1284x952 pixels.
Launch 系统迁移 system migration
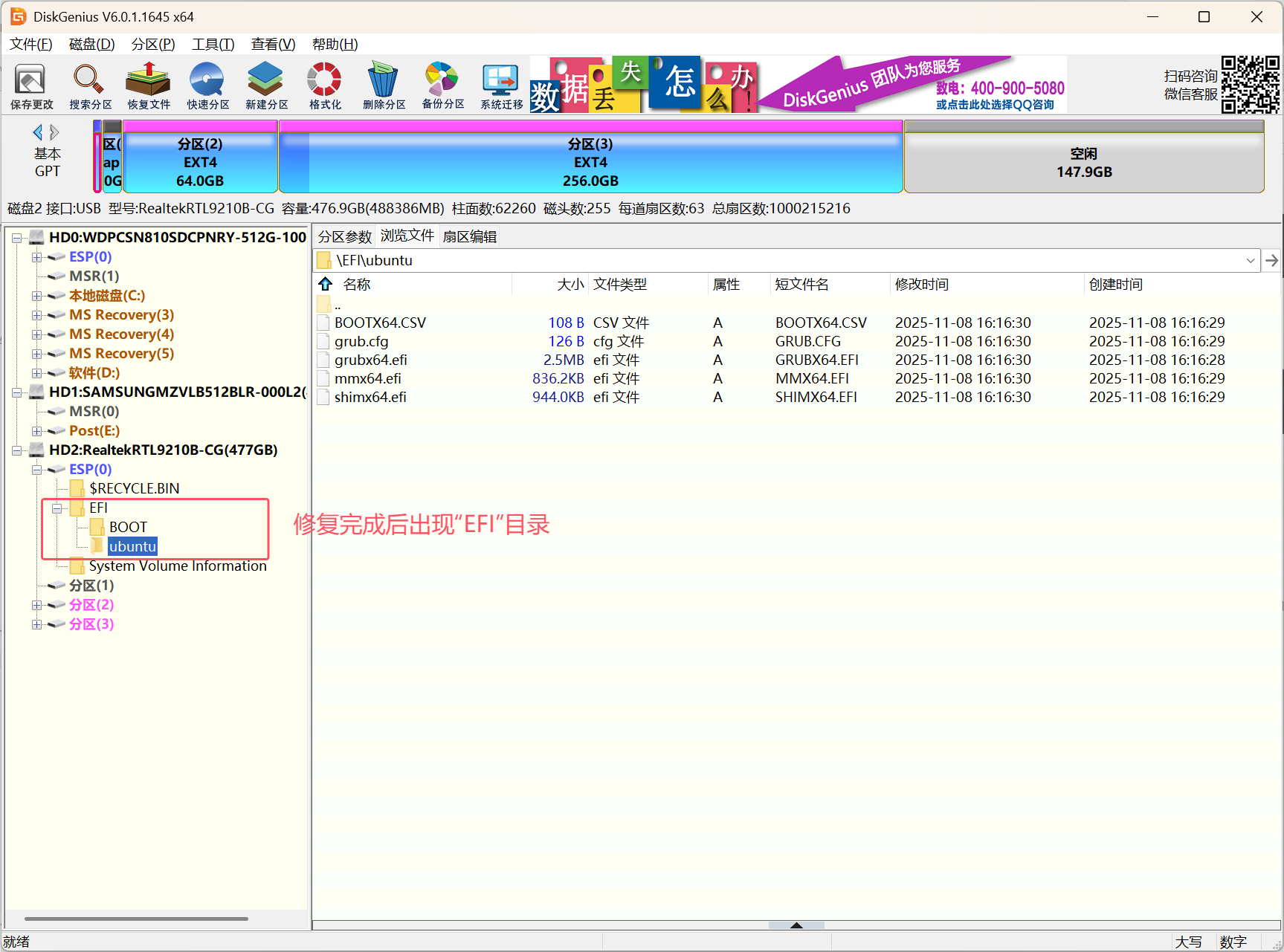[501, 85]
